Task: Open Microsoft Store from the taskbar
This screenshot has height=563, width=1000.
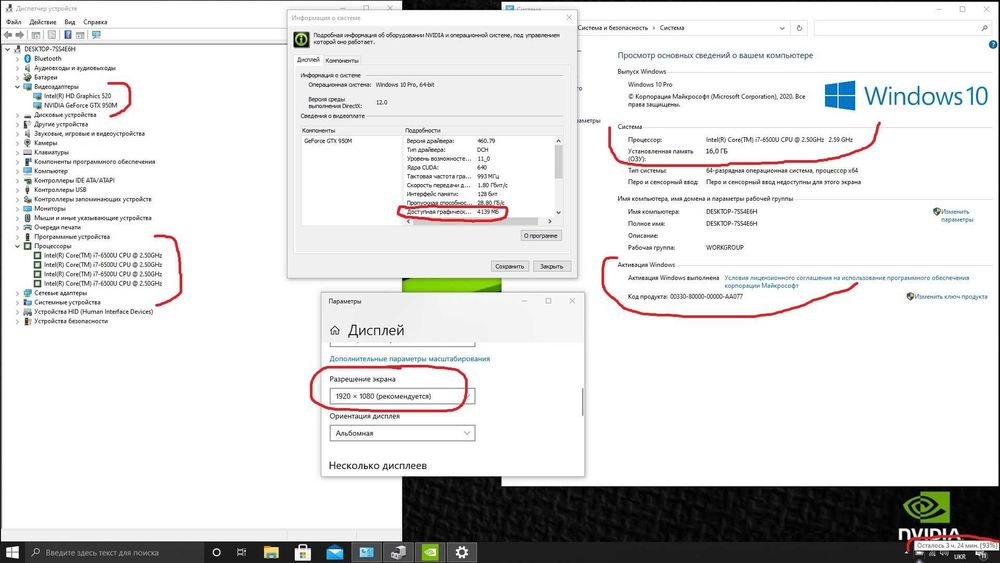Action: 303,552
